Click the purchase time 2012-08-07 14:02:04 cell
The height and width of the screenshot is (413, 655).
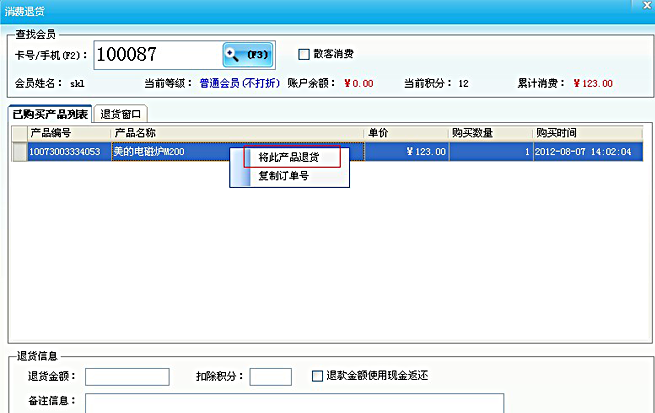pyautogui.click(x=584, y=151)
